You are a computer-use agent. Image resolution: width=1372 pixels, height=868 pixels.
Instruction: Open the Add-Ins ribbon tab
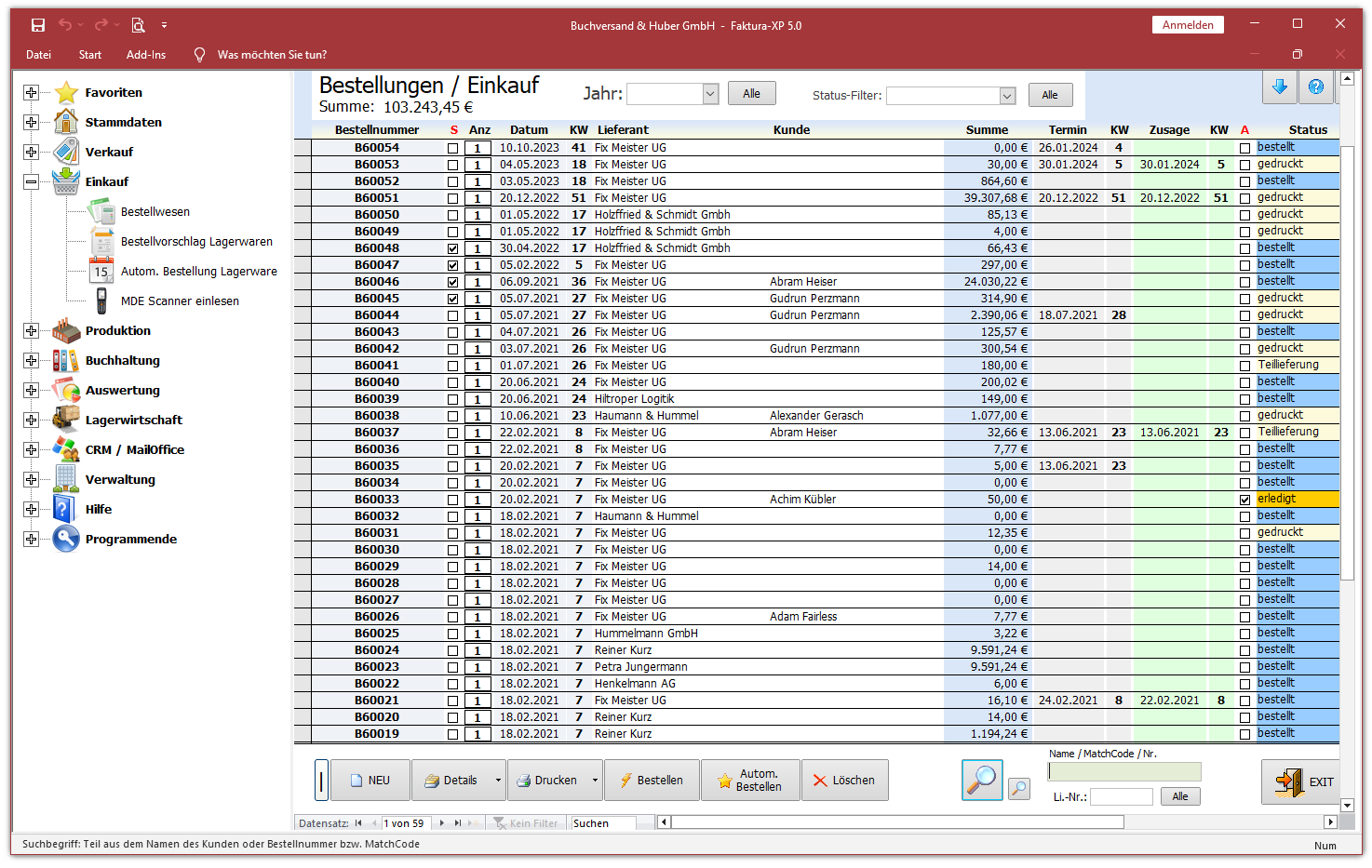tap(146, 55)
